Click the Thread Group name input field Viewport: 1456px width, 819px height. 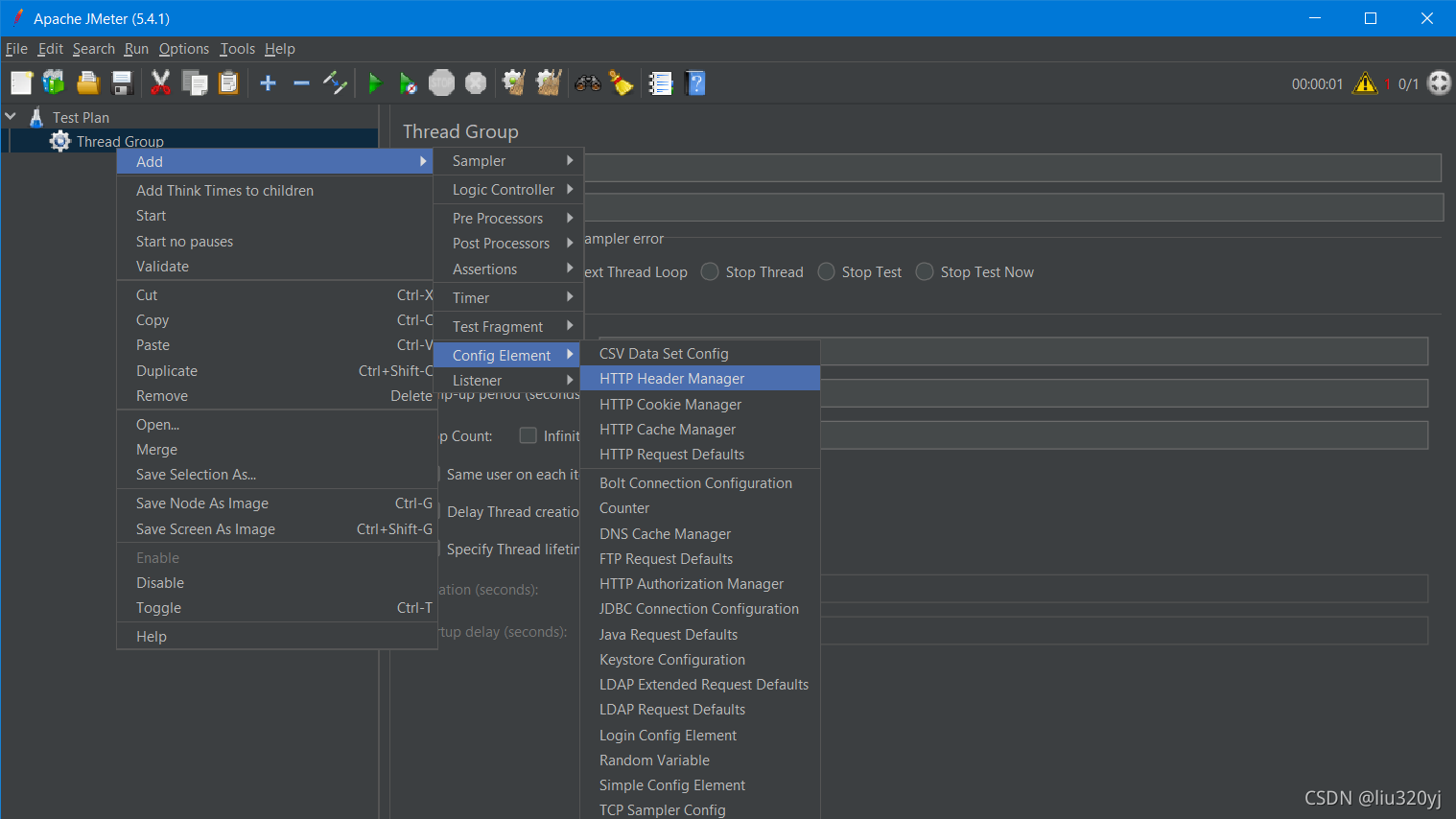pyautogui.click(x=1013, y=168)
